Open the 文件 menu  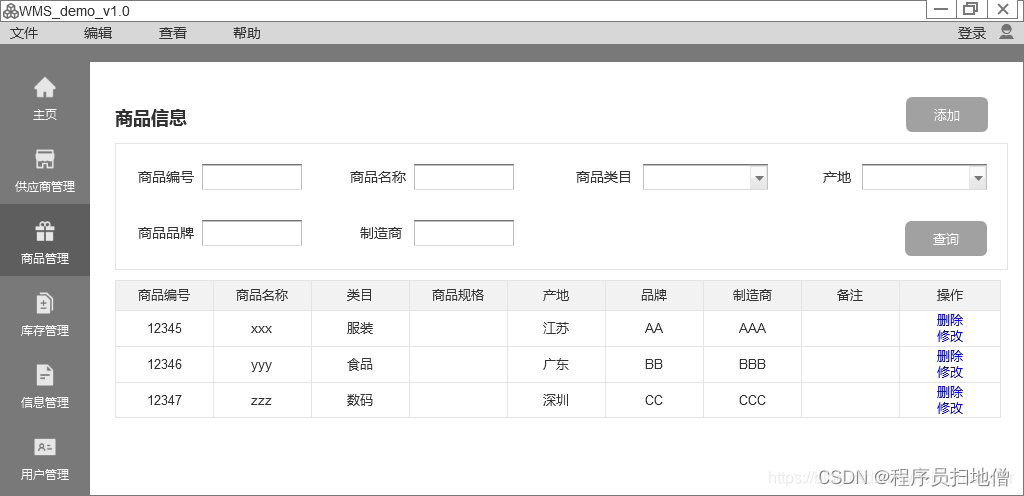tap(24, 33)
